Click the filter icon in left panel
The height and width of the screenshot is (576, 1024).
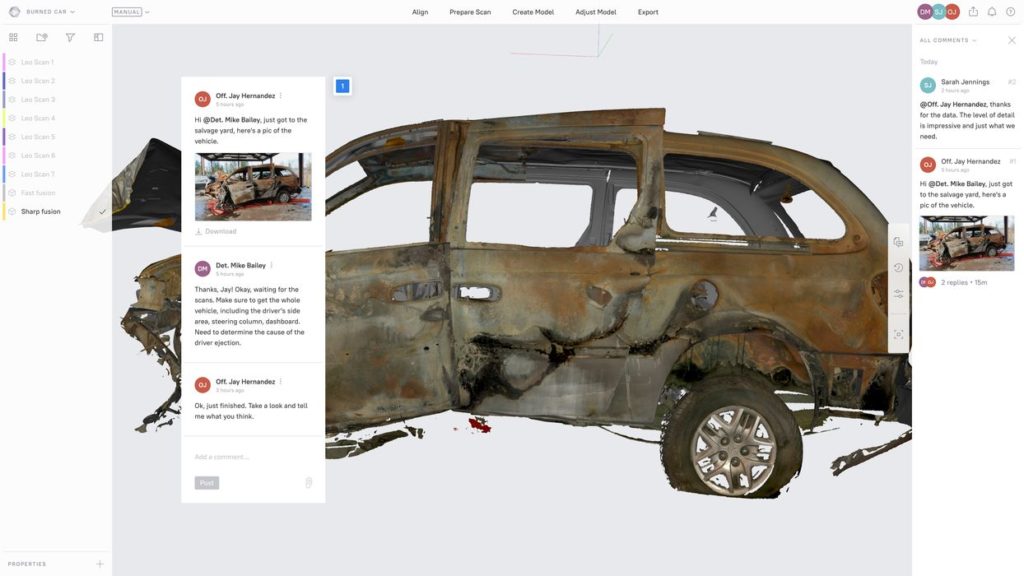(70, 37)
